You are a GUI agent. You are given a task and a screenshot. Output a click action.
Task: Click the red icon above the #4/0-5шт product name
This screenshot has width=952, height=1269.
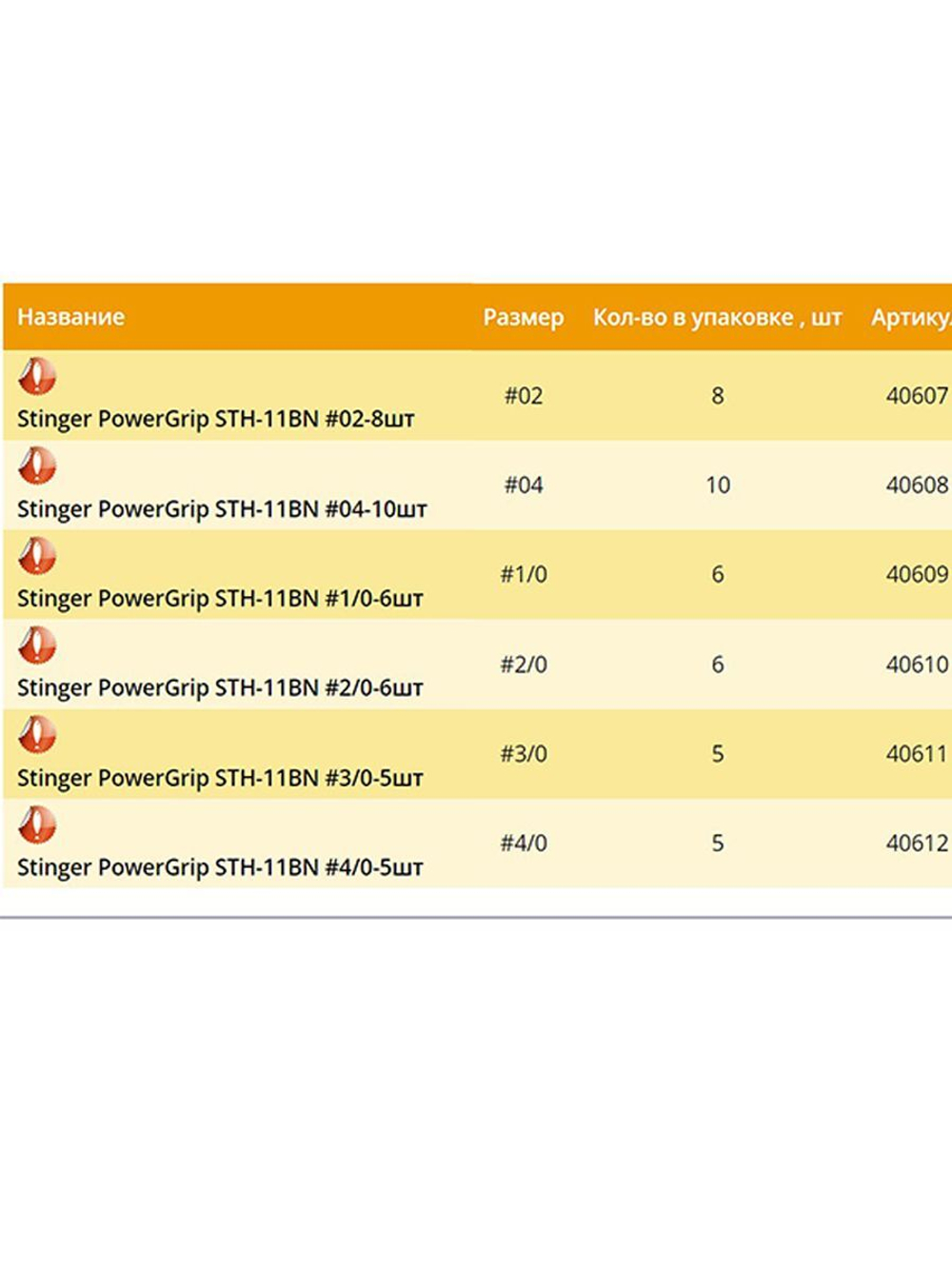coord(37,824)
